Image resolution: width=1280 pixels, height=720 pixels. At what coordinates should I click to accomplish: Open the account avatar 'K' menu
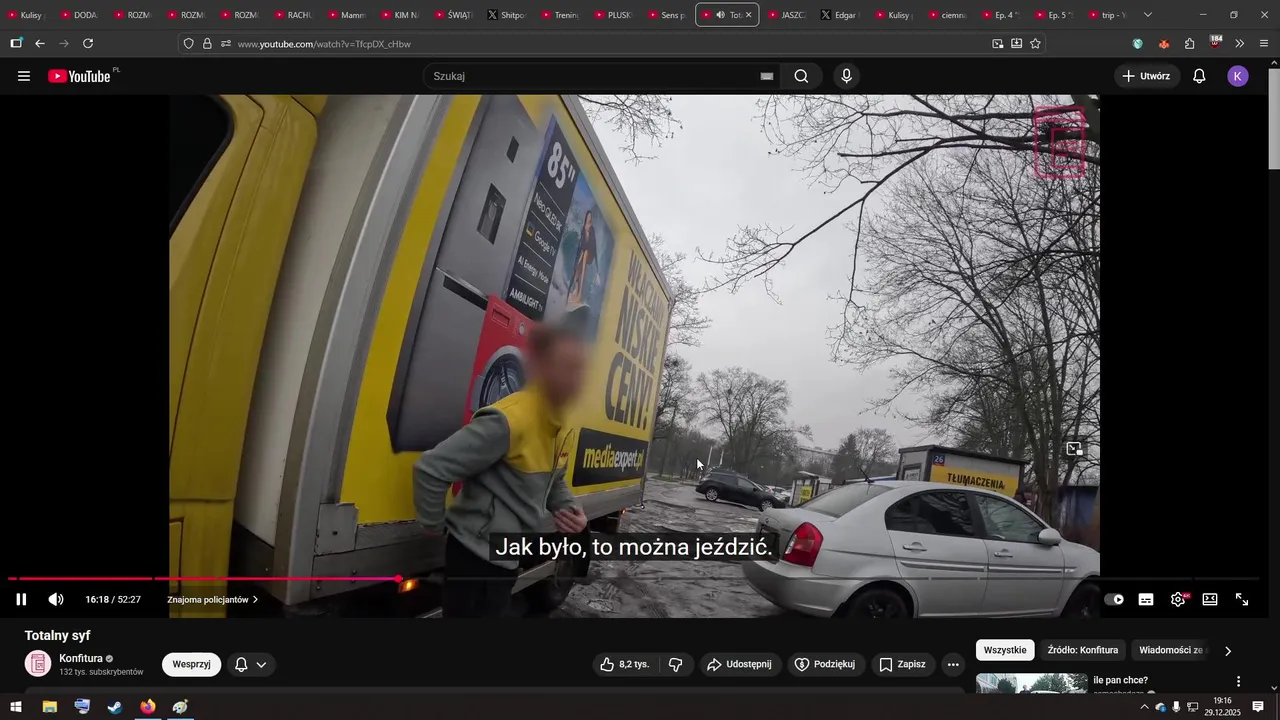(x=1238, y=76)
